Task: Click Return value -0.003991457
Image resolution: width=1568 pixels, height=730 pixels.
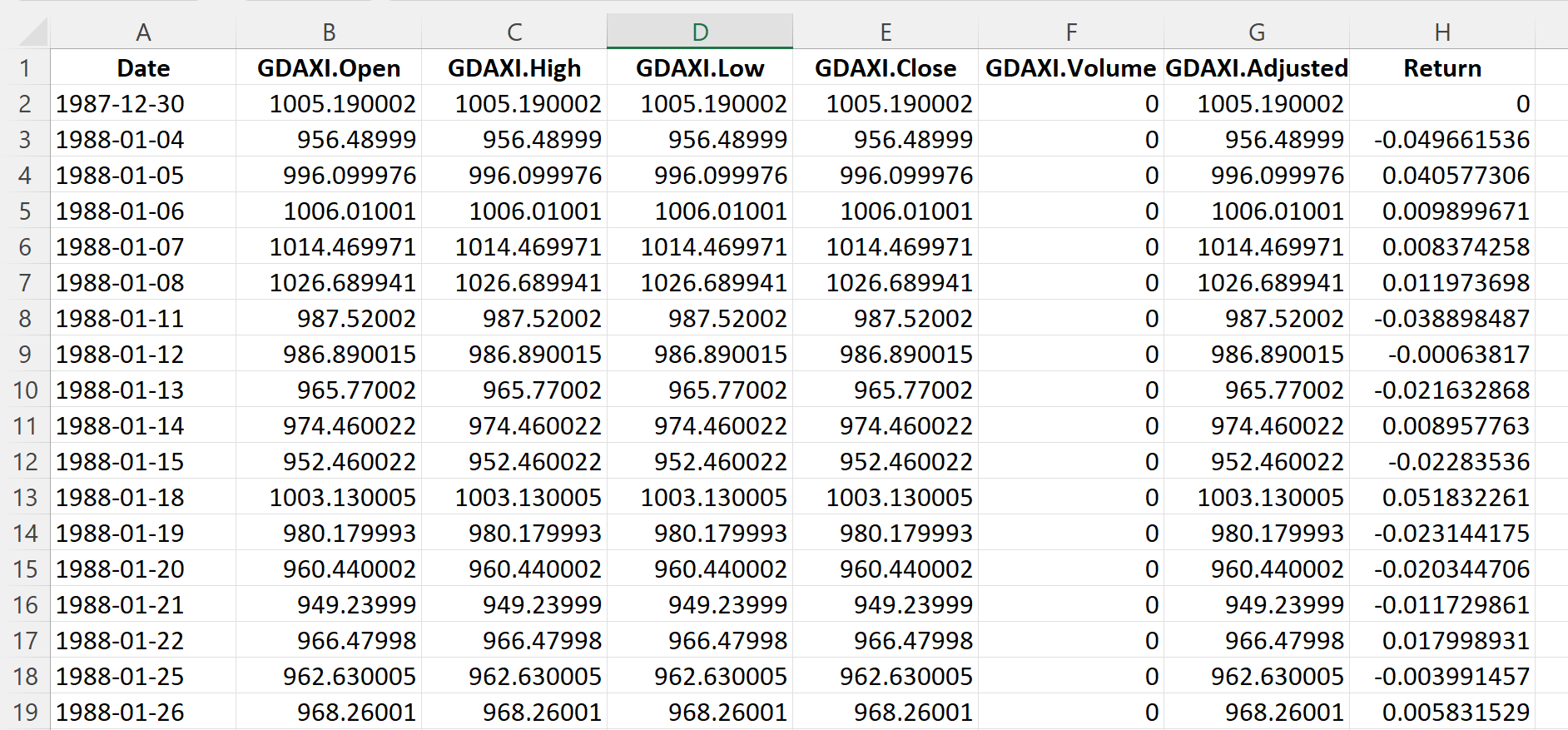Action: 1442,676
